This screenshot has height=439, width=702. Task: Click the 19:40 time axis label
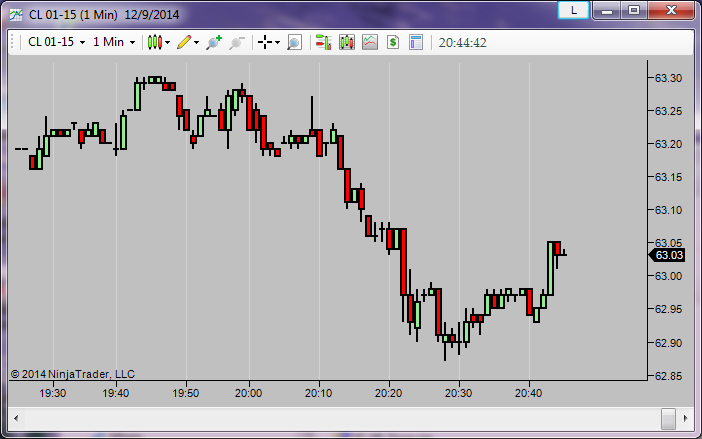coord(116,393)
